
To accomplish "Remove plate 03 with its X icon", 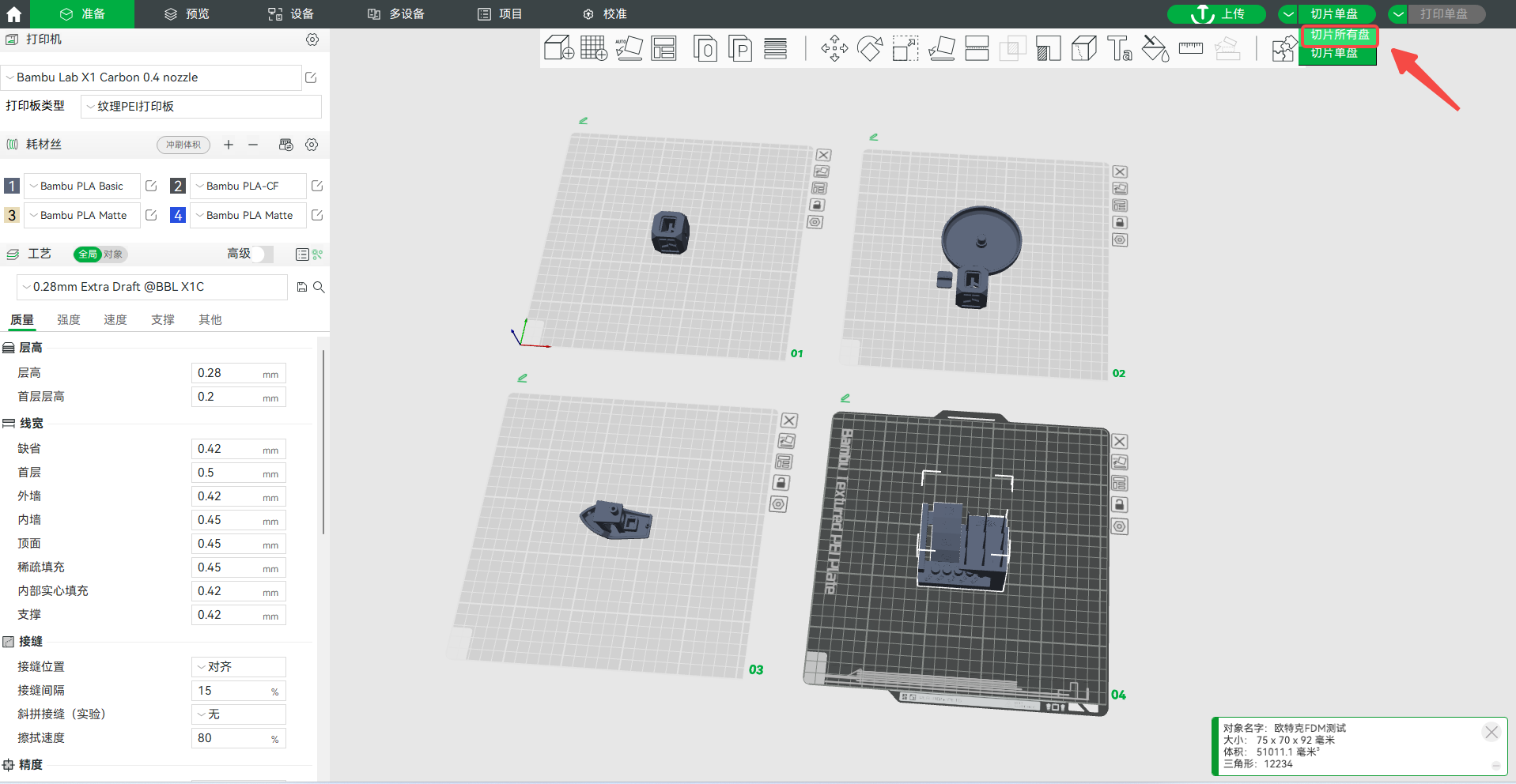I will [x=789, y=420].
